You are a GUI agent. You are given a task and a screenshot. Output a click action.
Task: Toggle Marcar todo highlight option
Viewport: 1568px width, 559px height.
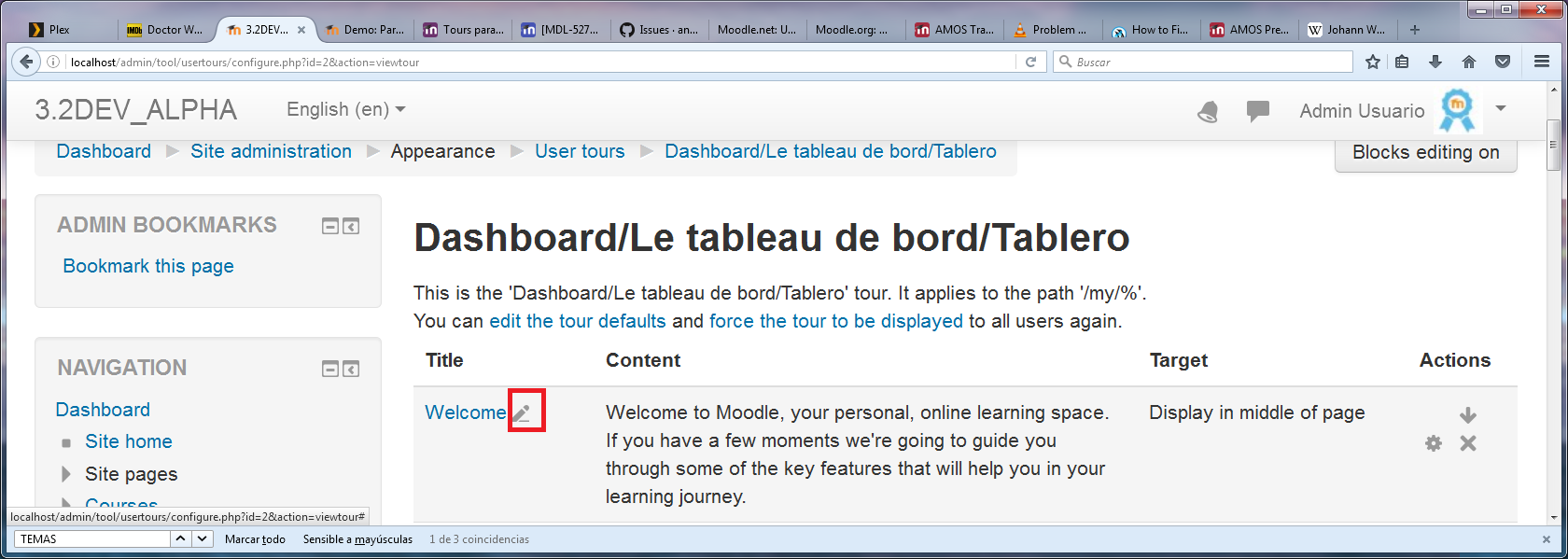click(255, 539)
